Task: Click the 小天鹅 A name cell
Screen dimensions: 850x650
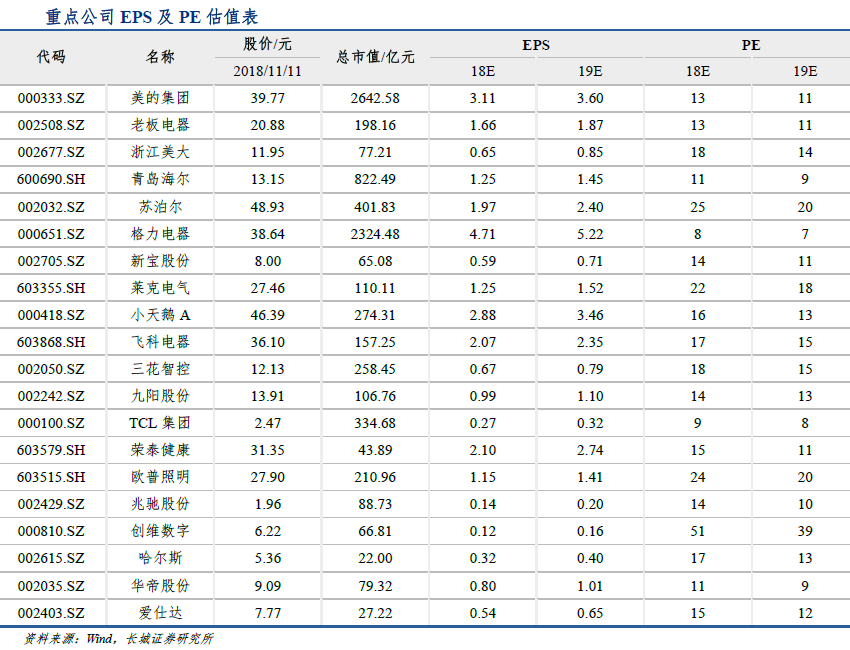Action: (x=160, y=315)
